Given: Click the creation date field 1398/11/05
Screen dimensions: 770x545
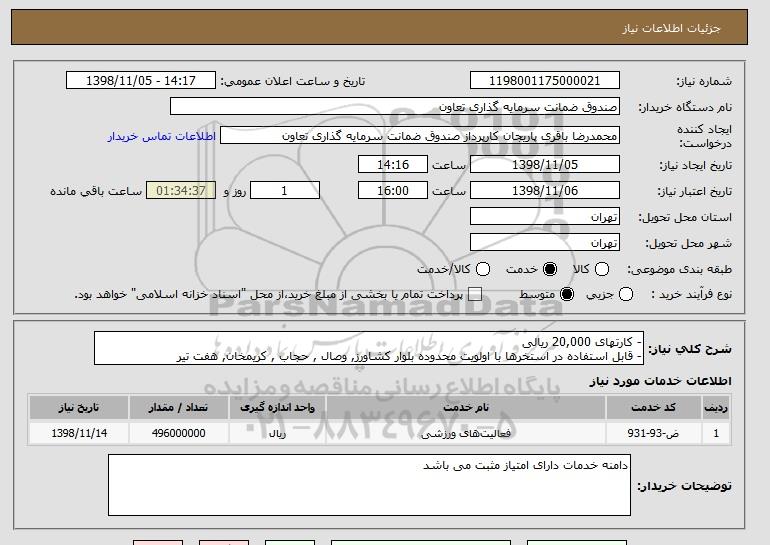Looking at the screenshot, I should pyautogui.click(x=545, y=164).
